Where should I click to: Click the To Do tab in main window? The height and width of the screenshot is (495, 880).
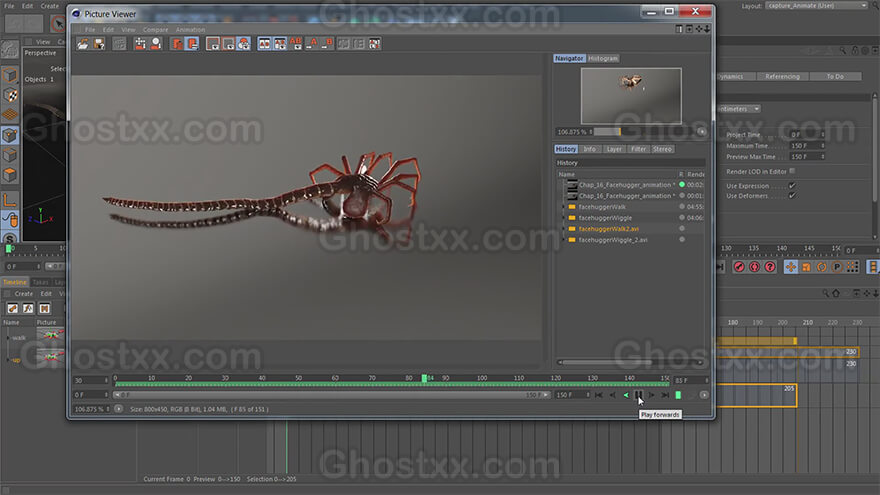835,76
